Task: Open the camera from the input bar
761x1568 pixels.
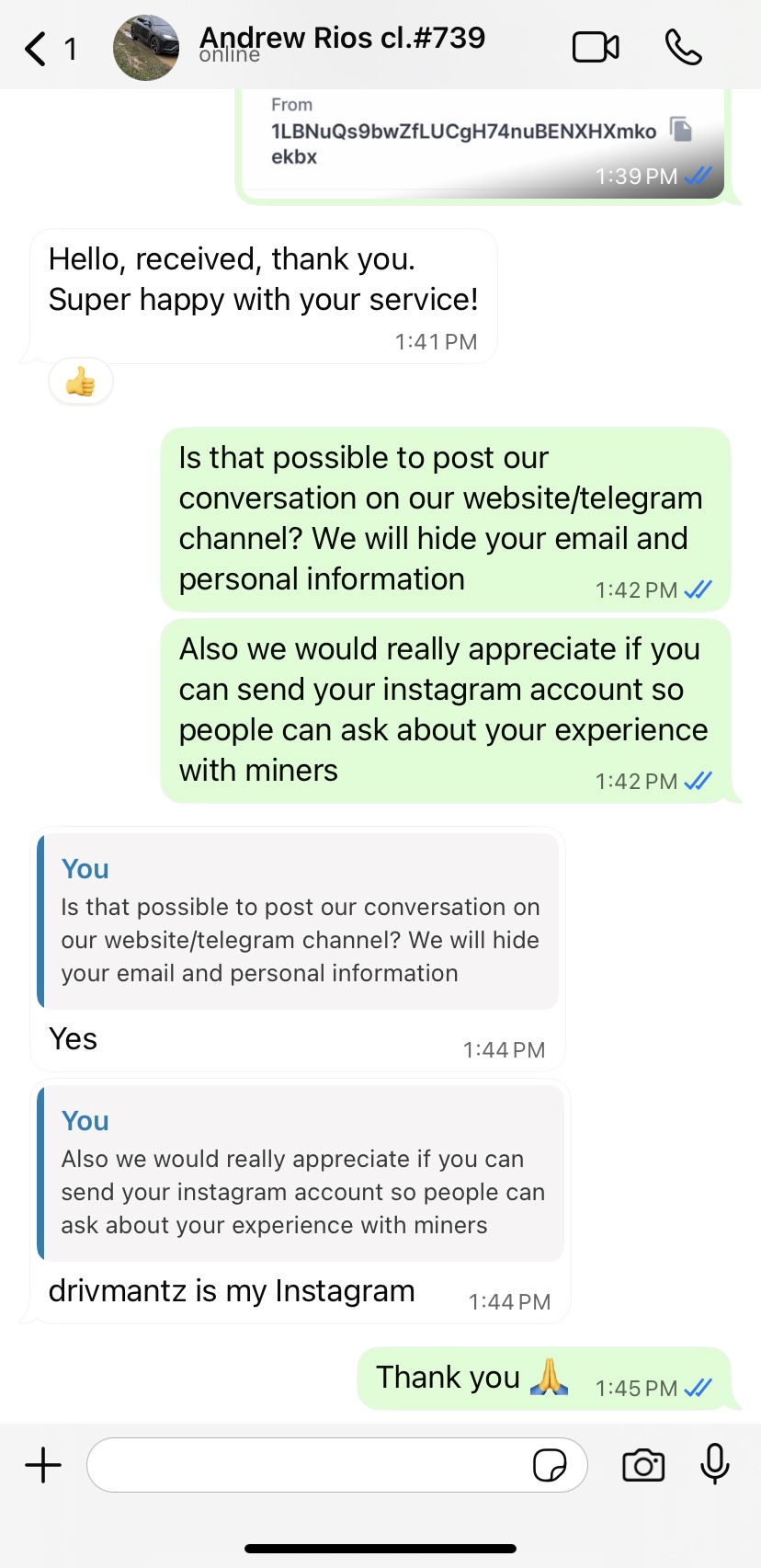Action: [643, 1465]
